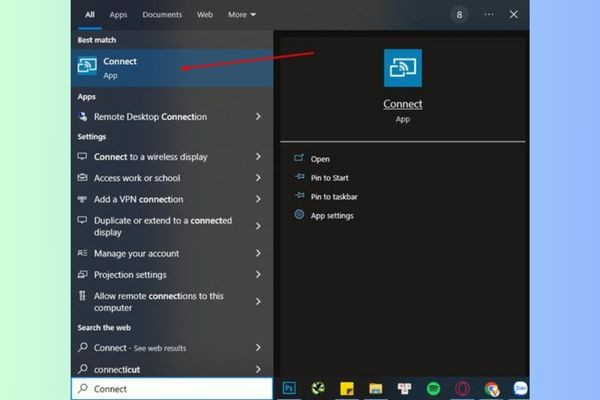Viewport: 600px width, 400px height.
Task: Open the More filter dropdown
Action: tap(242, 15)
